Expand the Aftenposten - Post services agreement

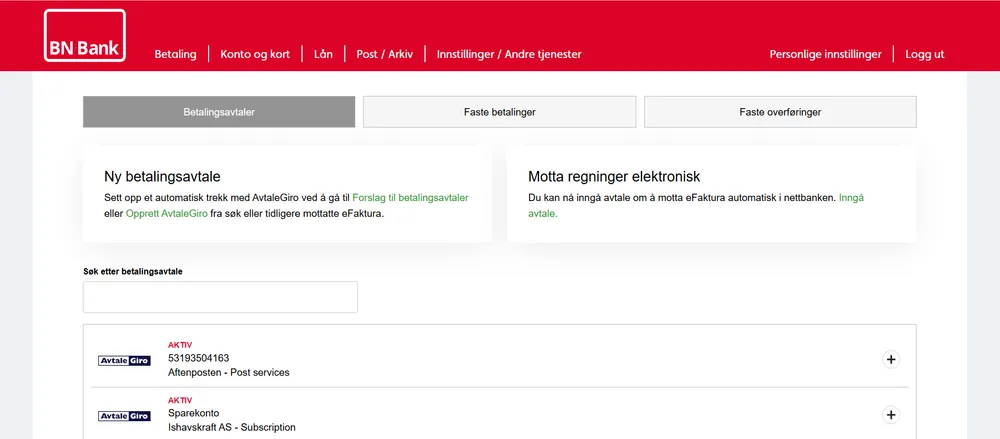(x=891, y=360)
